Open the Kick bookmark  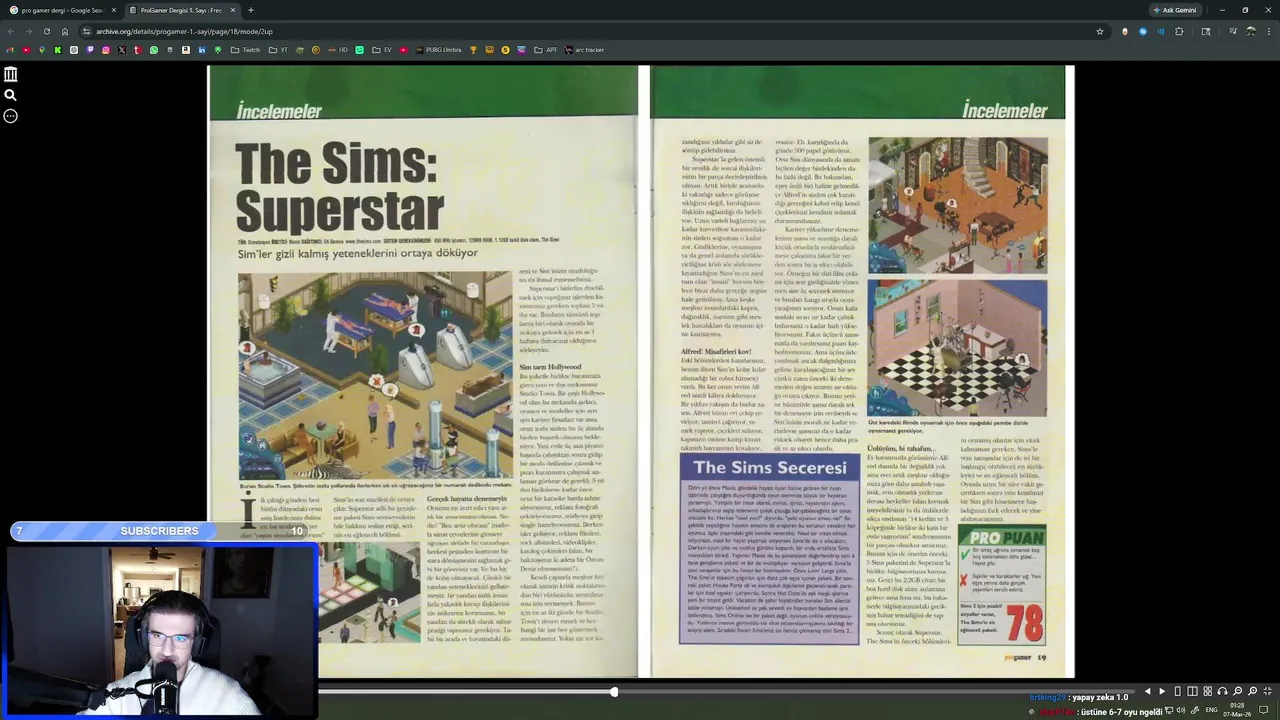[57, 50]
